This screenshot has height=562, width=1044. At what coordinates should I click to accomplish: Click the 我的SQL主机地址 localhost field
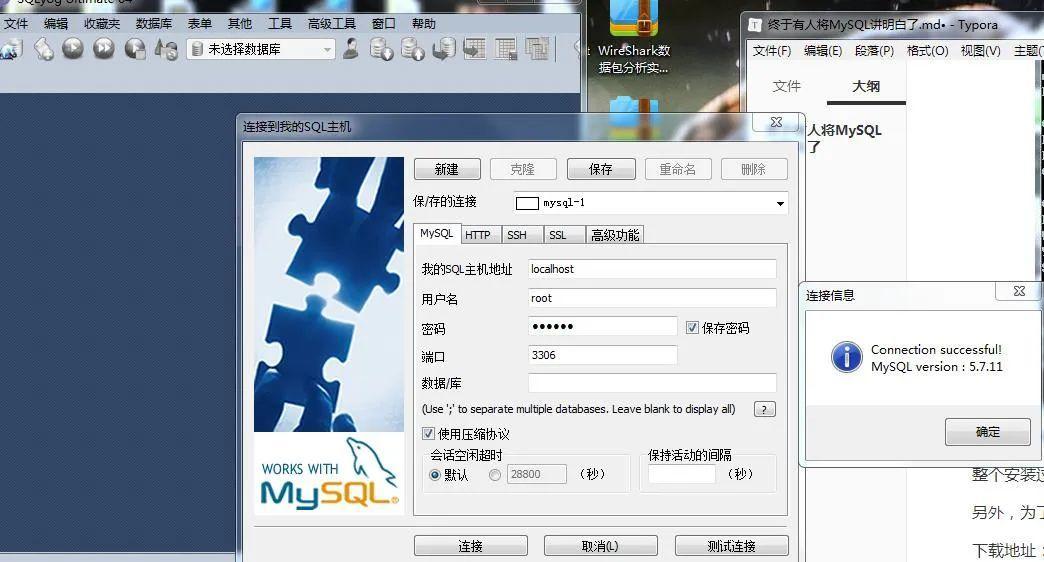[652, 269]
